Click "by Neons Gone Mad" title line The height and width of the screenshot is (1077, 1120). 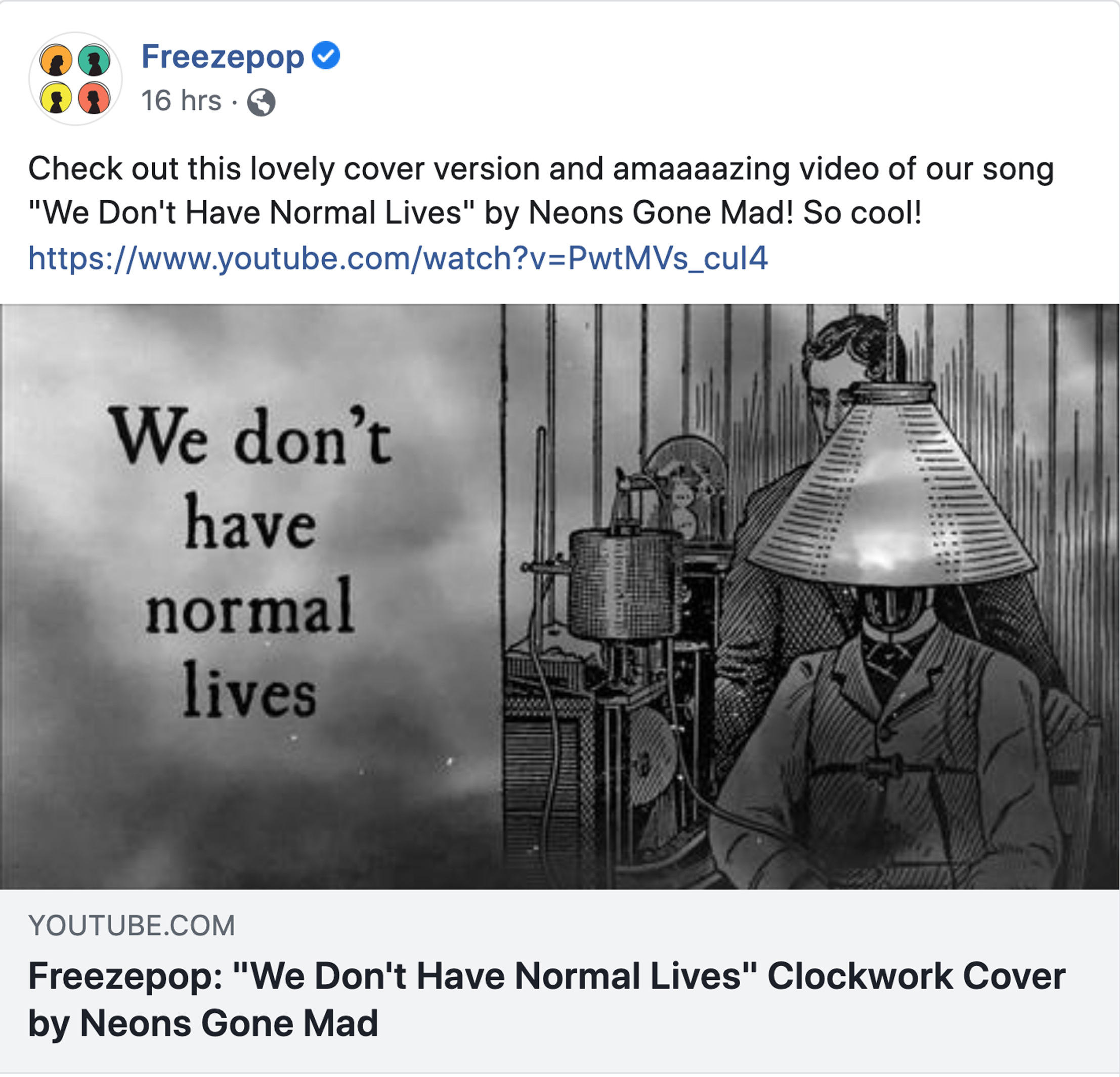(203, 1023)
